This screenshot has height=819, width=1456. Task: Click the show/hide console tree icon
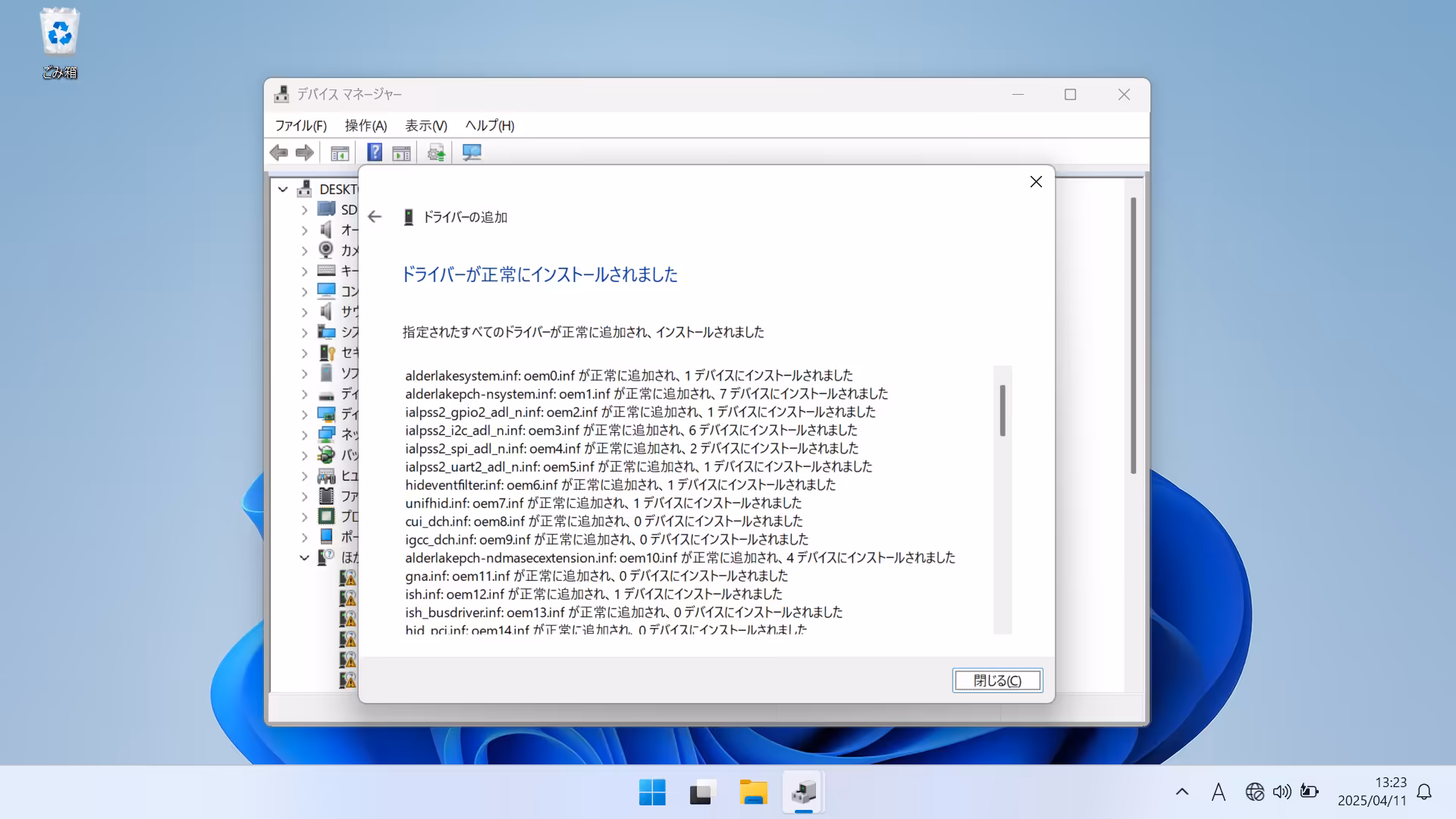click(340, 153)
